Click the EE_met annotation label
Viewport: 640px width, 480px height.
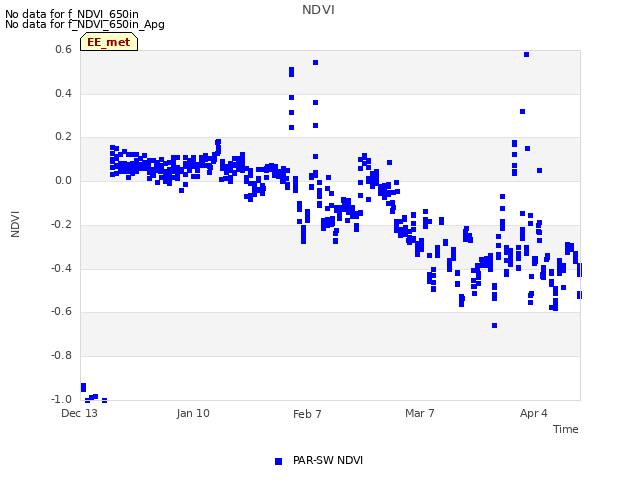(x=109, y=42)
